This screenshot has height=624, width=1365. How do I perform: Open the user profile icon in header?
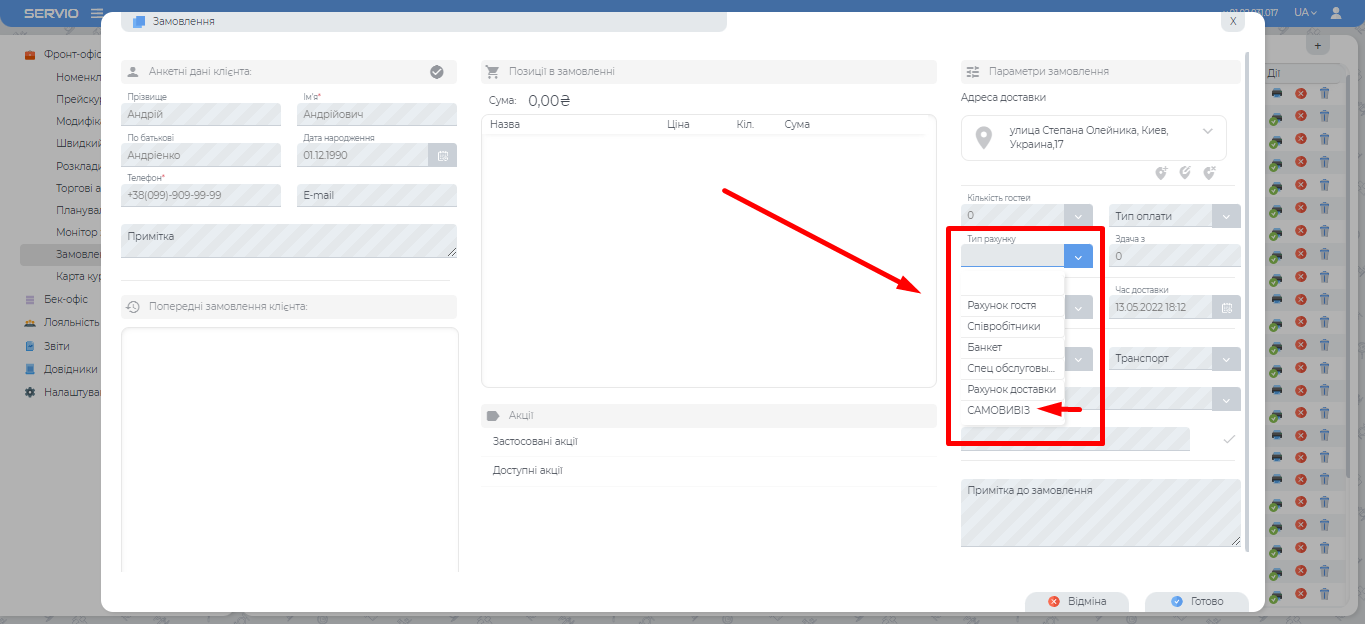coord(1336,13)
